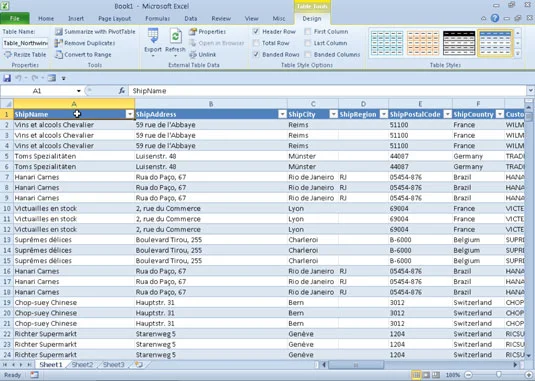The height and width of the screenshot is (381, 535).
Task: Switch to the Insert ribbon tab
Action: coord(76,18)
